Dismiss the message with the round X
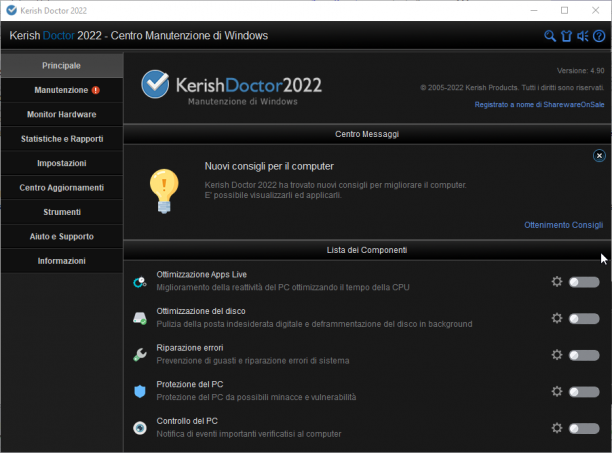Image resolution: width=612 pixels, height=453 pixels. pyautogui.click(x=599, y=156)
